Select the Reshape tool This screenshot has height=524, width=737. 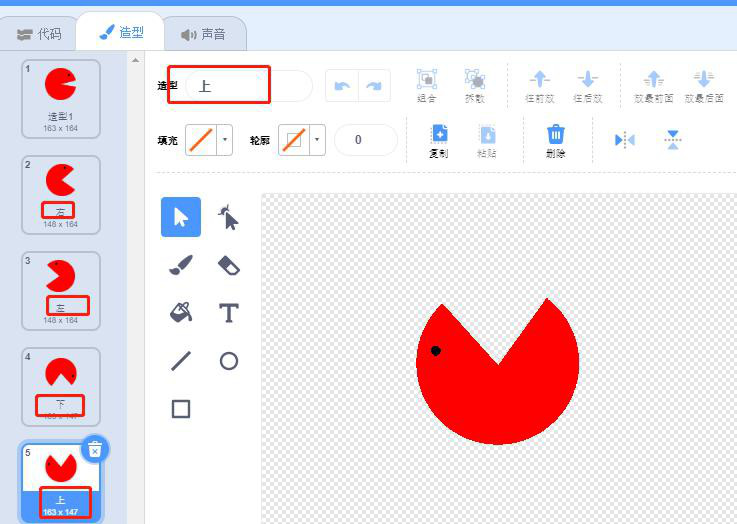(229, 217)
